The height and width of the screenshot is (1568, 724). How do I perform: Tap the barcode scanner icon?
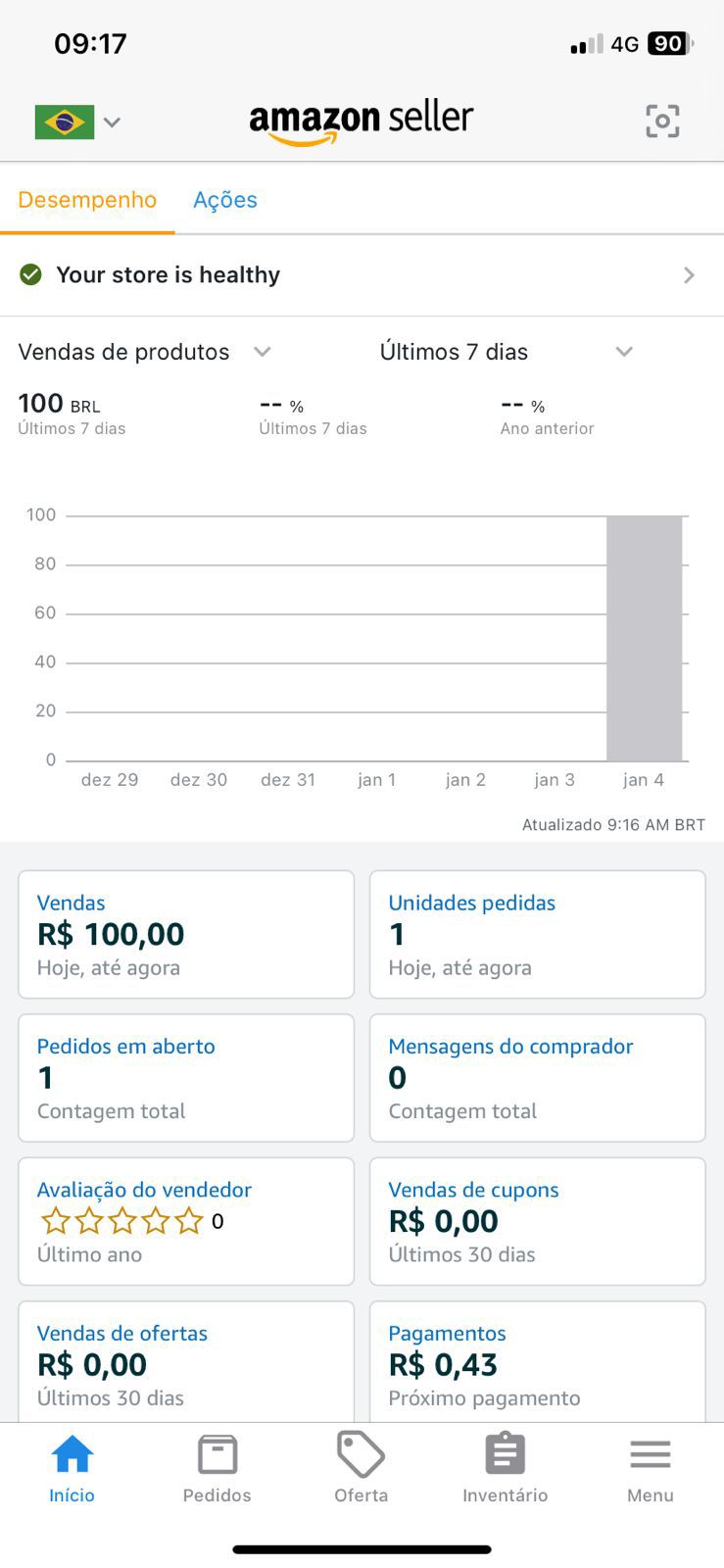[x=662, y=122]
